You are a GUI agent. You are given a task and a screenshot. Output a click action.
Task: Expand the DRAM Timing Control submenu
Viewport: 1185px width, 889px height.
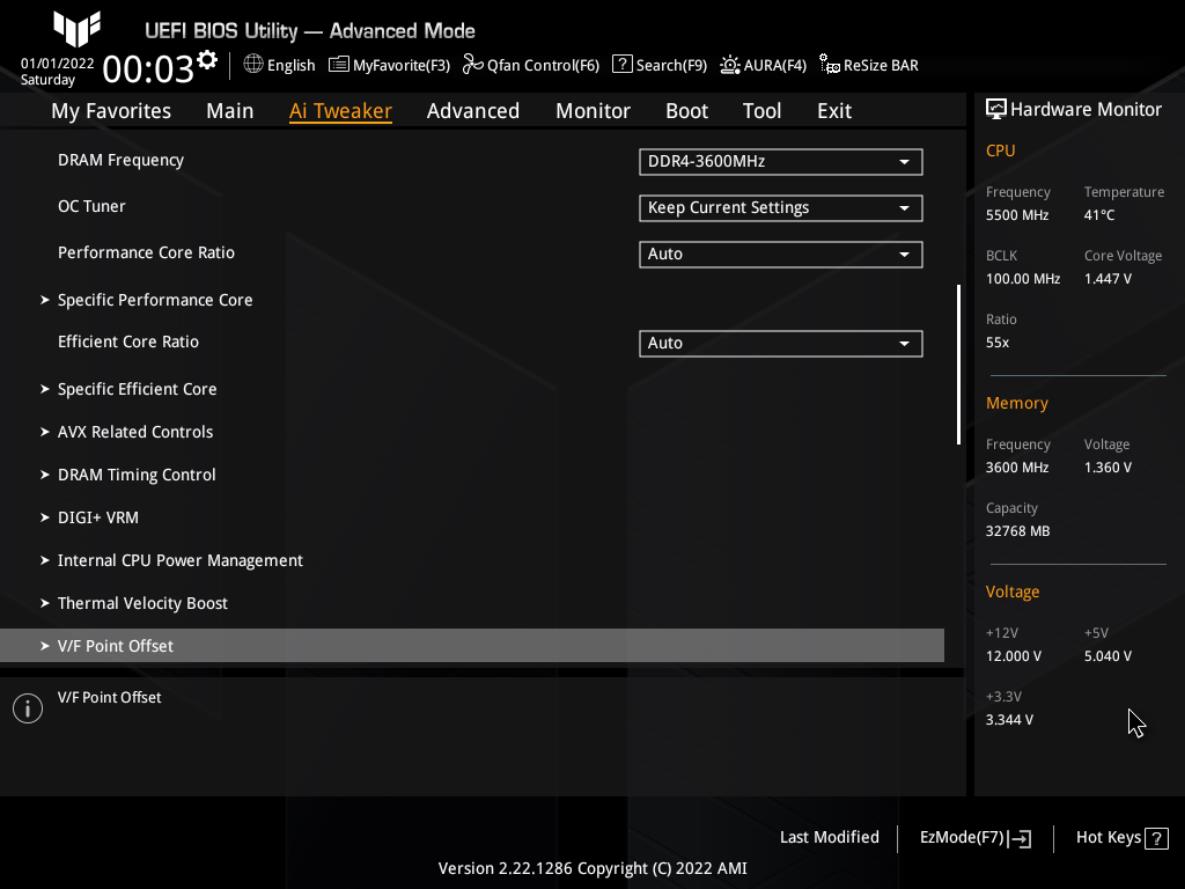136,475
